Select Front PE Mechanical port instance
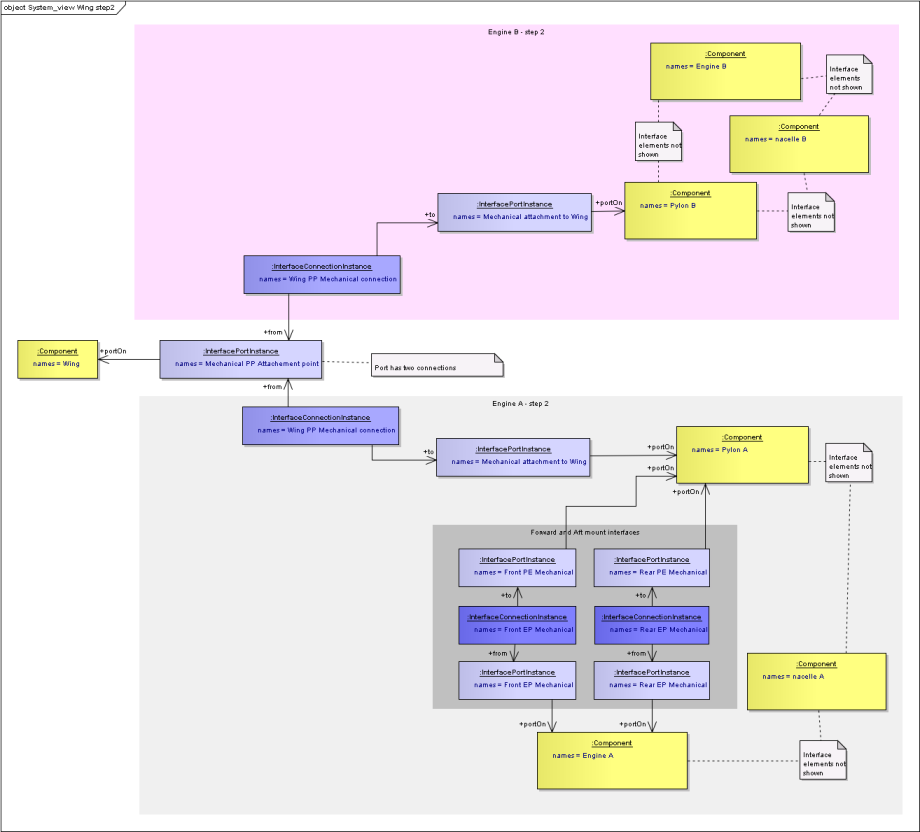920x832 pixels. 517,567
